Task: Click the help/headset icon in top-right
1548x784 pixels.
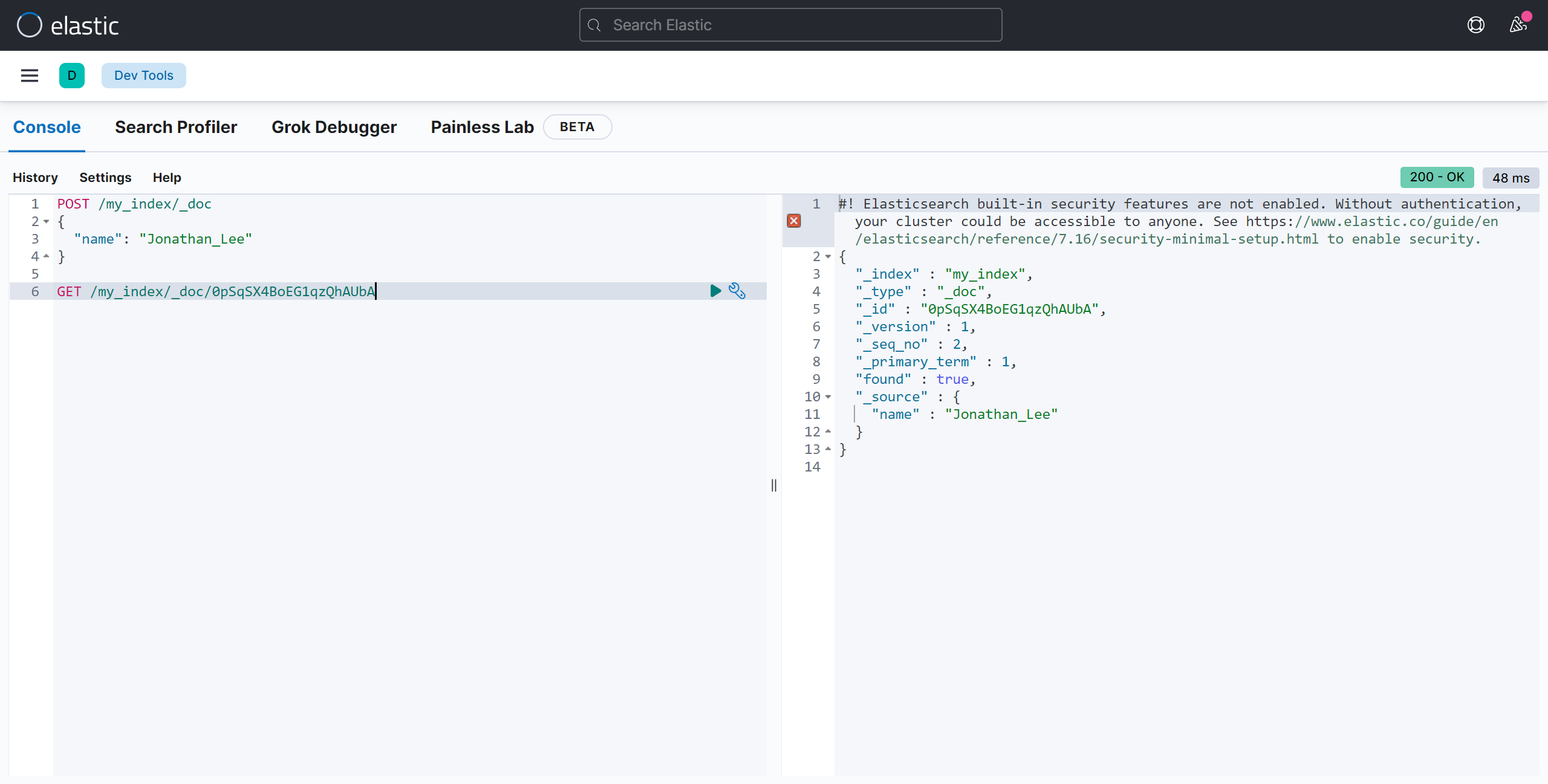Action: click(x=1477, y=24)
